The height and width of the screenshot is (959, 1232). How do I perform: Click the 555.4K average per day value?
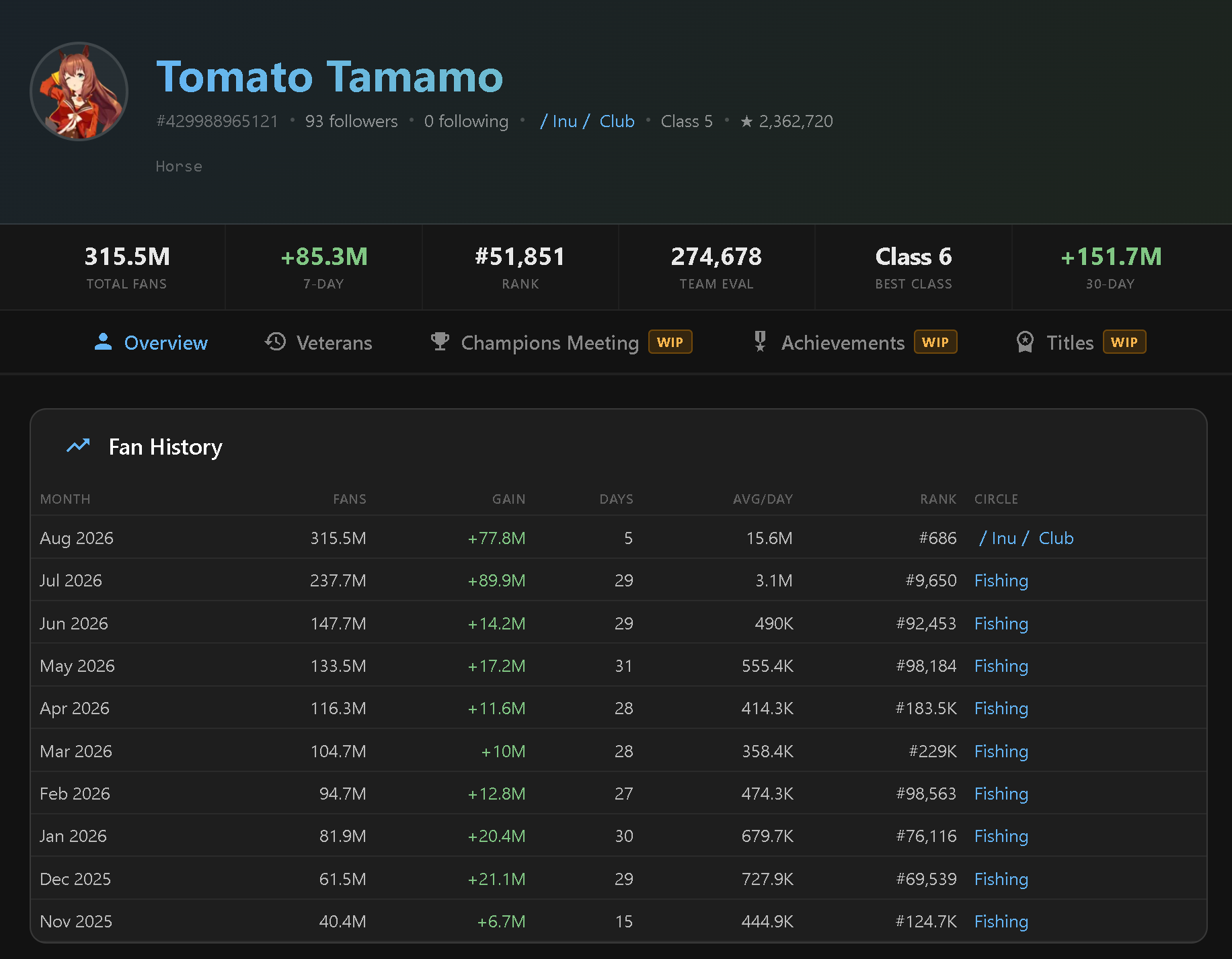(767, 666)
